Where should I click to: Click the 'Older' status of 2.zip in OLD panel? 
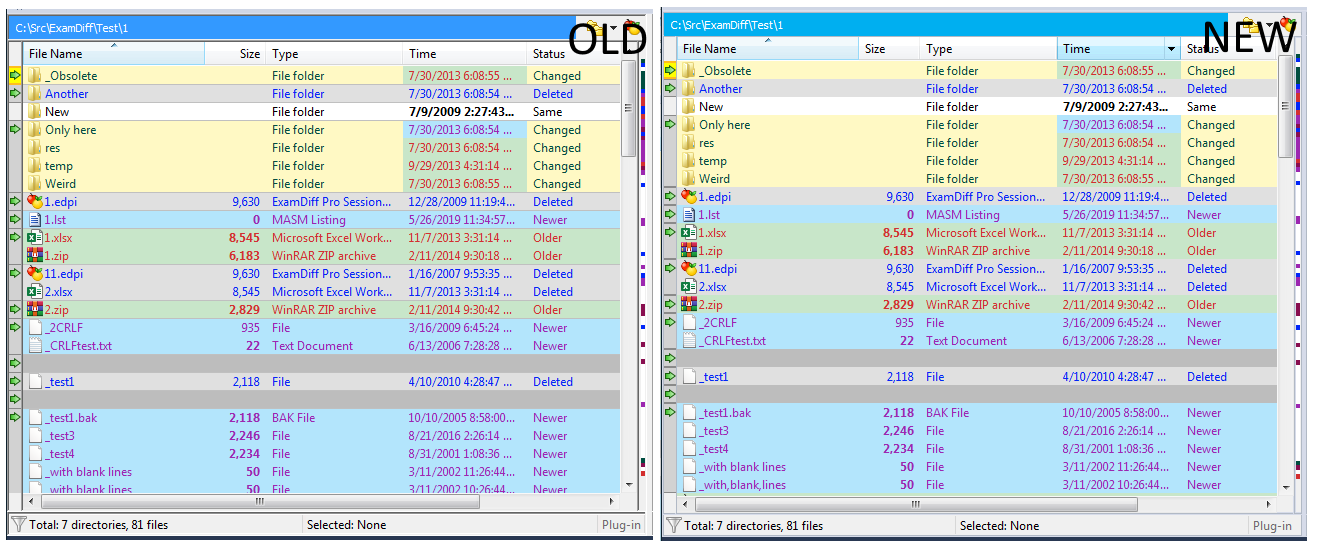(548, 310)
